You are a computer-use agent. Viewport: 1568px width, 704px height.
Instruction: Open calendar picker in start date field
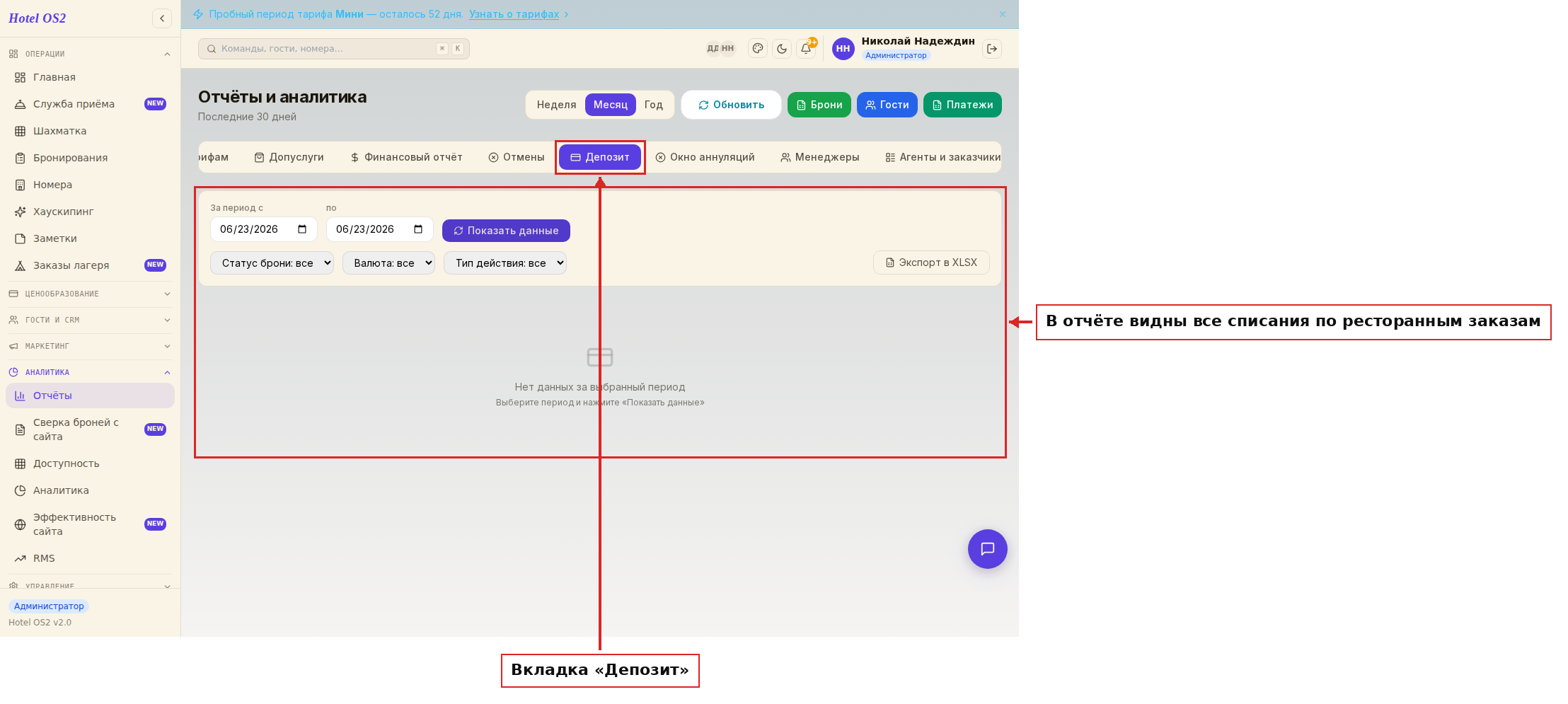coord(302,229)
